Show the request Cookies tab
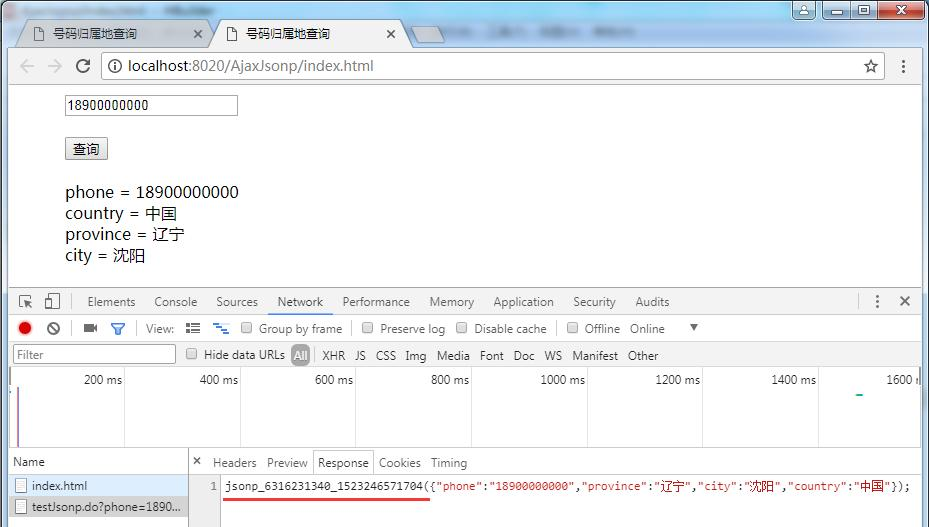929x527 pixels. [400, 462]
